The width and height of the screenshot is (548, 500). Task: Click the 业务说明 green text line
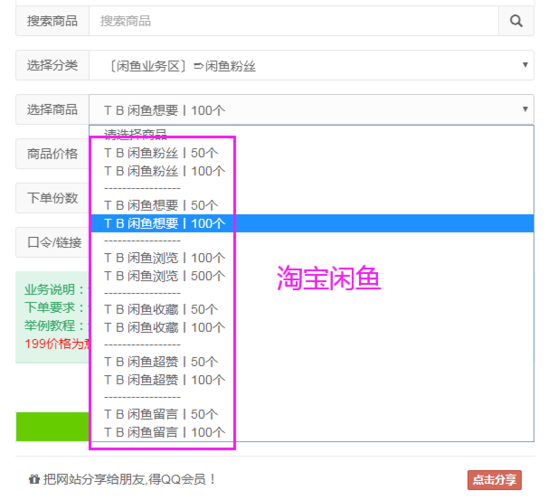pyautogui.click(x=55, y=289)
